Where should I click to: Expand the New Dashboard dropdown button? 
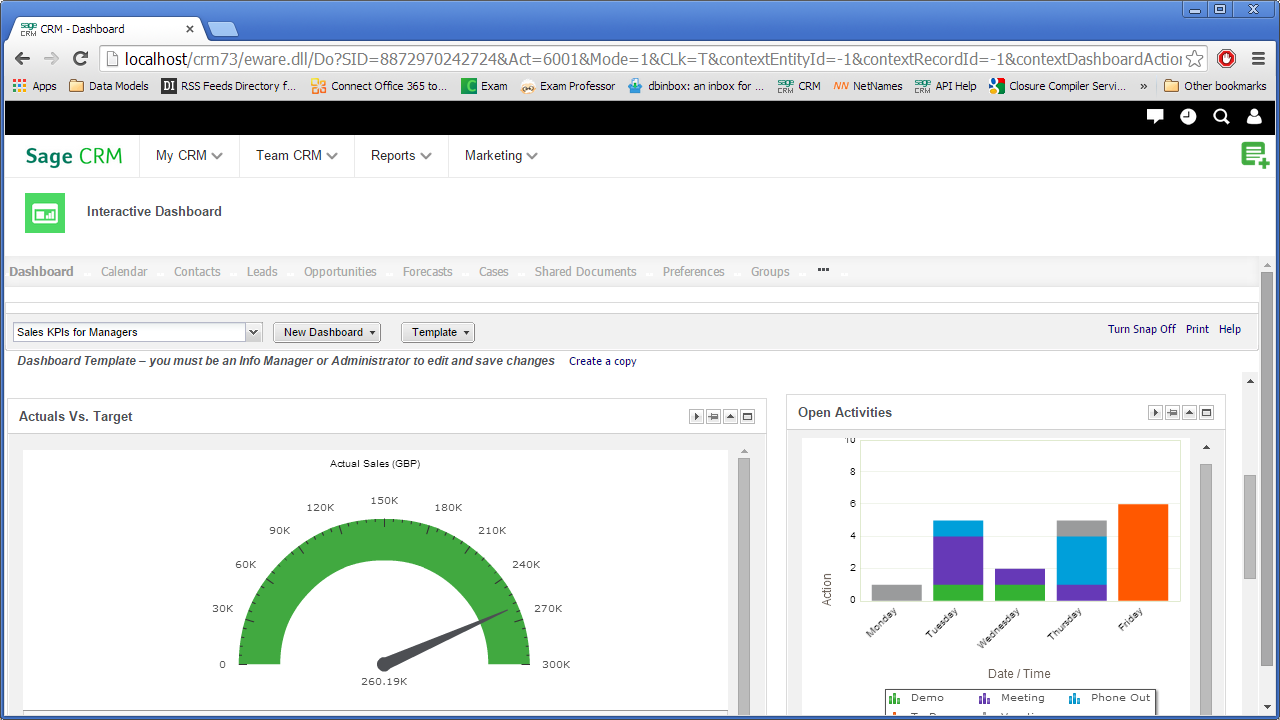click(327, 332)
